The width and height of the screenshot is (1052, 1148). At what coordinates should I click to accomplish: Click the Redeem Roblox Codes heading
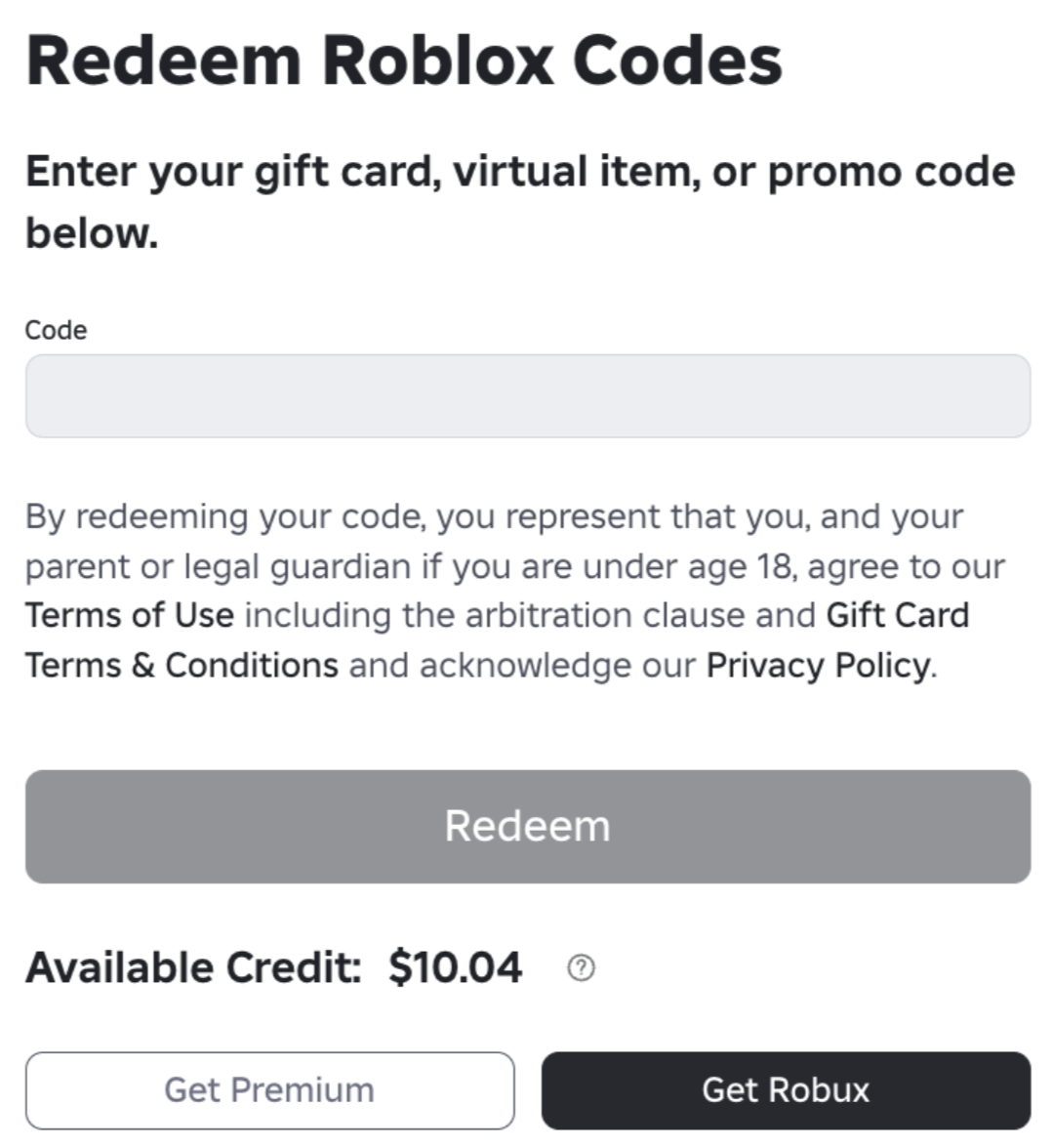(x=404, y=61)
